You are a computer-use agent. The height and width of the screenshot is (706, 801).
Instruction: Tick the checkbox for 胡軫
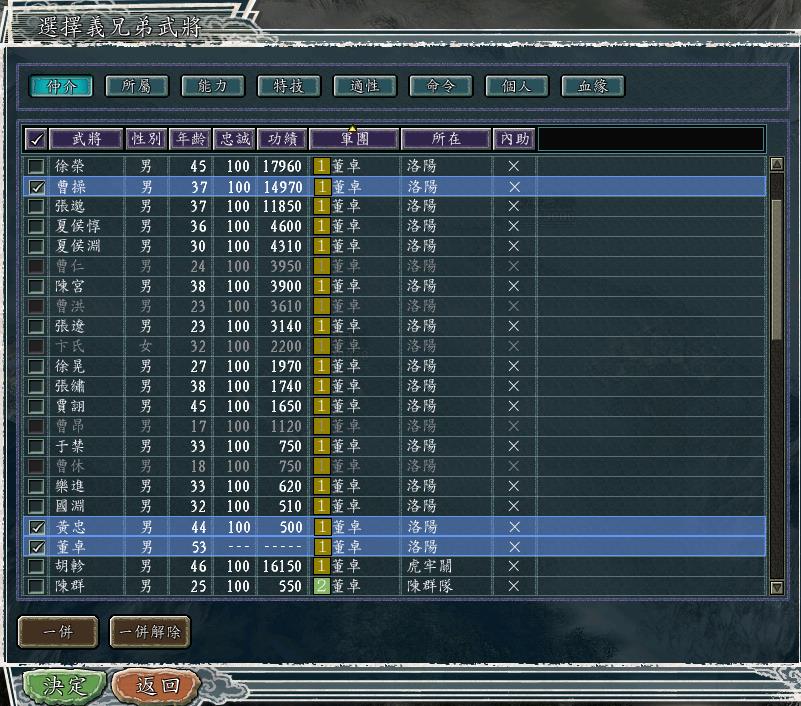[x=36, y=567]
